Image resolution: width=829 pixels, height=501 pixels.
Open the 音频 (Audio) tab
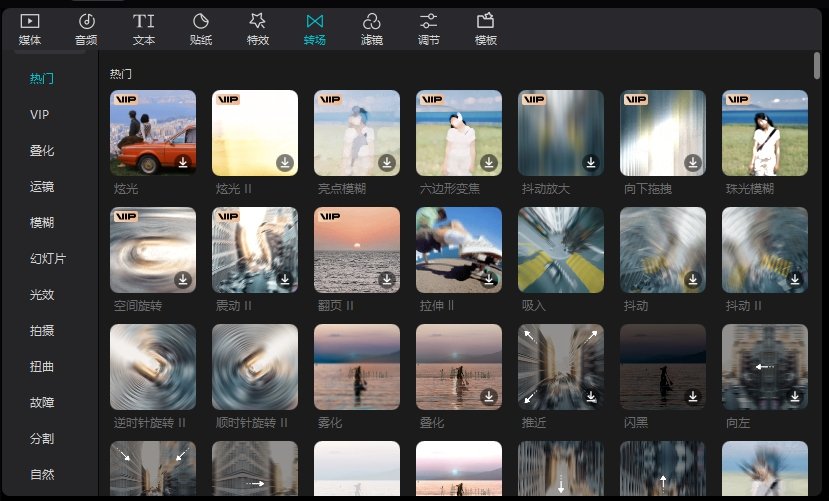pos(86,30)
